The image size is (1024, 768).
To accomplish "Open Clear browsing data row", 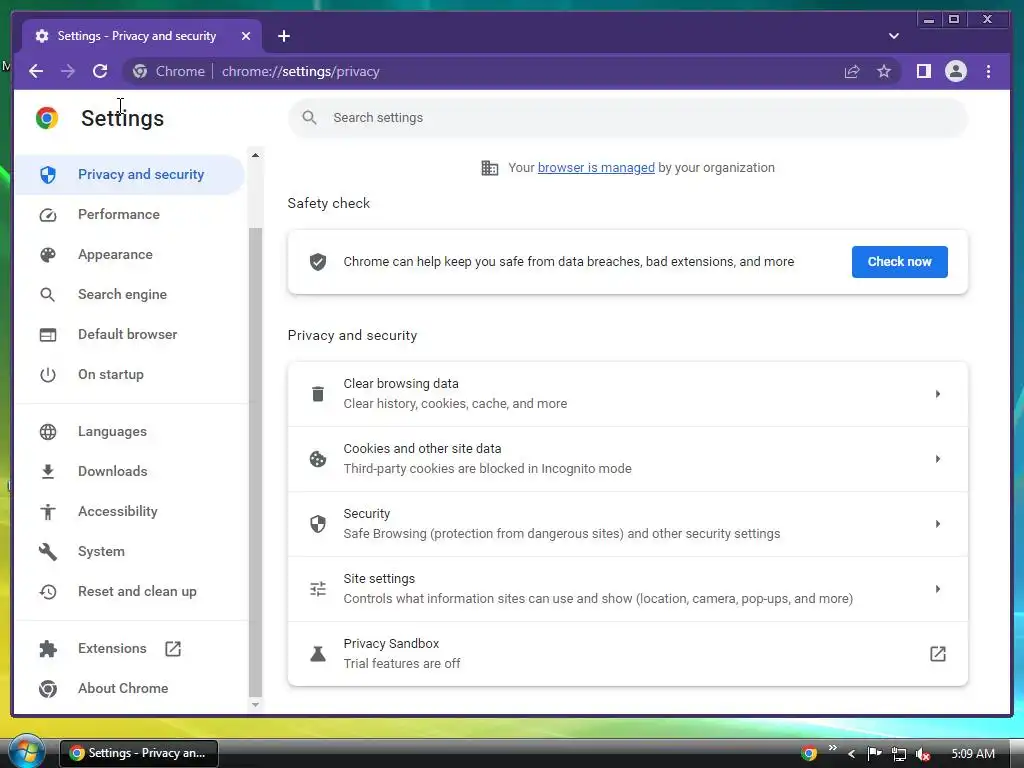I will click(628, 394).
